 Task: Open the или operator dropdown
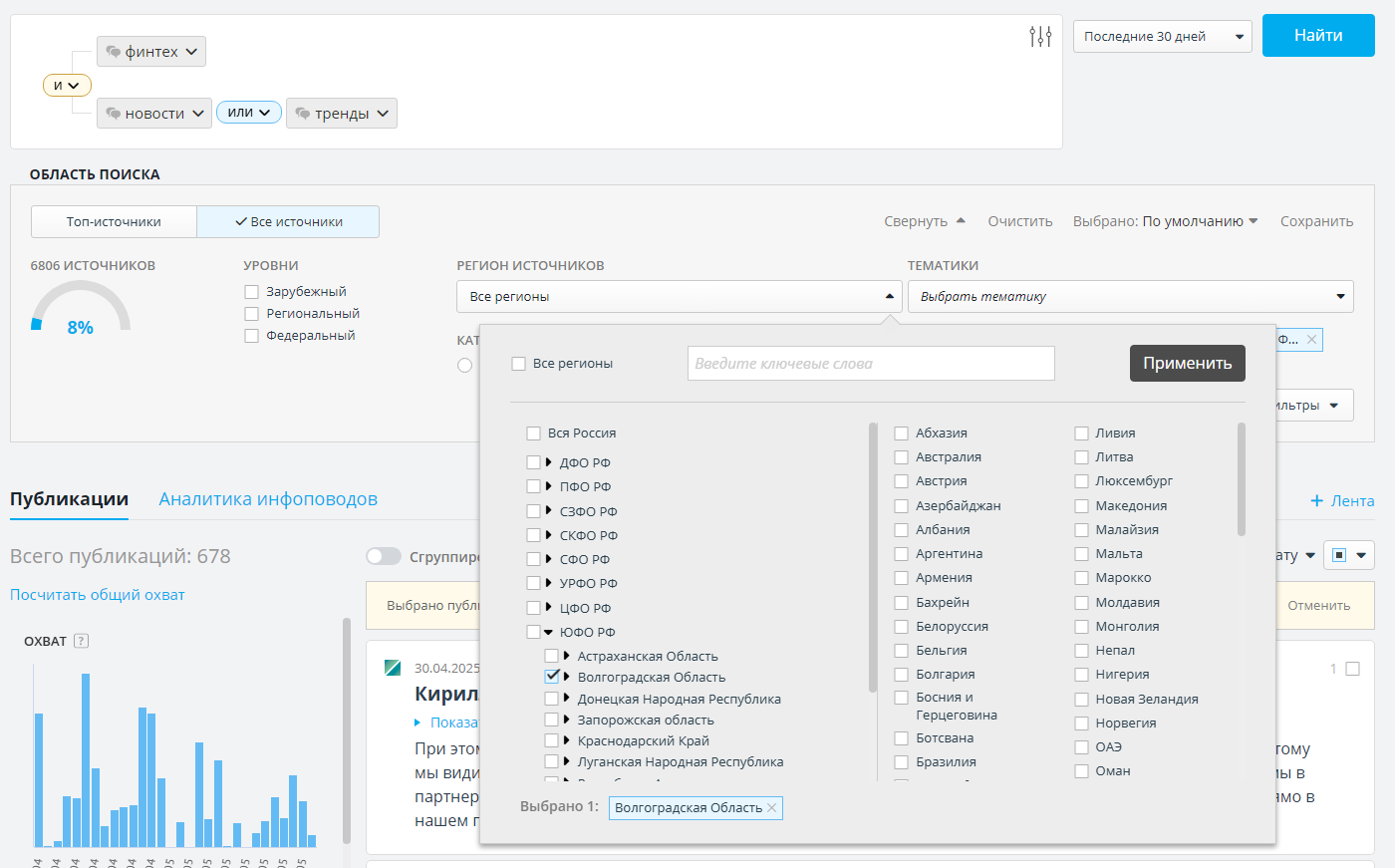coord(248,113)
